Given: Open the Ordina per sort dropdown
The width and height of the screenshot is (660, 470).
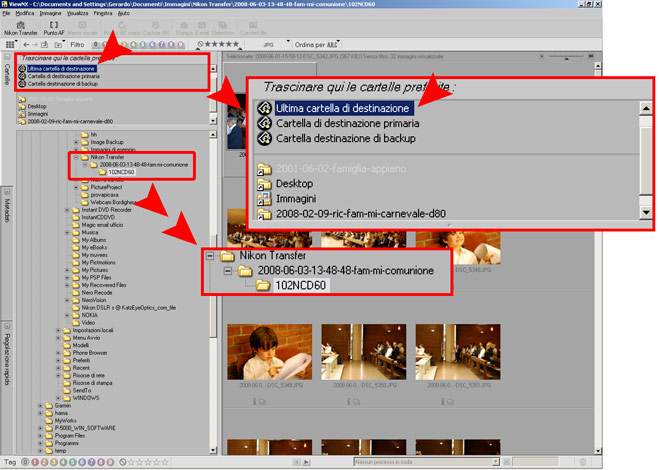Looking at the screenshot, I should (x=317, y=45).
